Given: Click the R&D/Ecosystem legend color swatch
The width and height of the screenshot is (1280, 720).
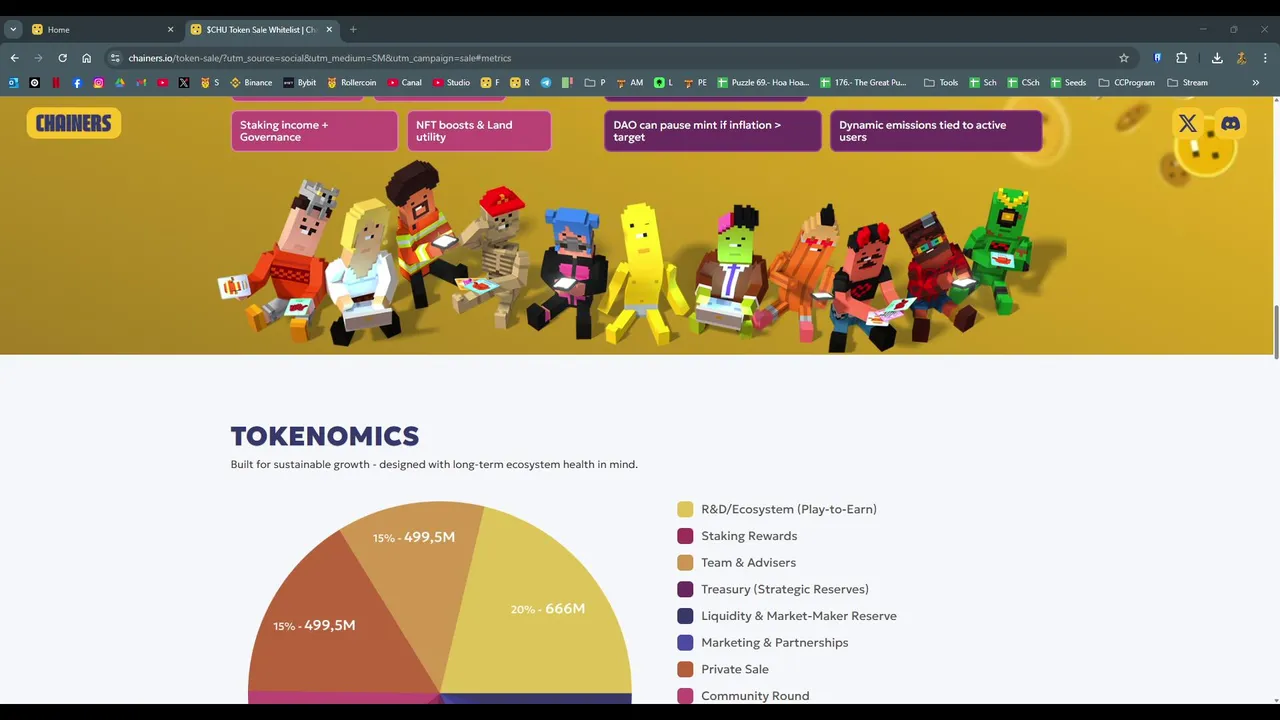Looking at the screenshot, I should [685, 509].
